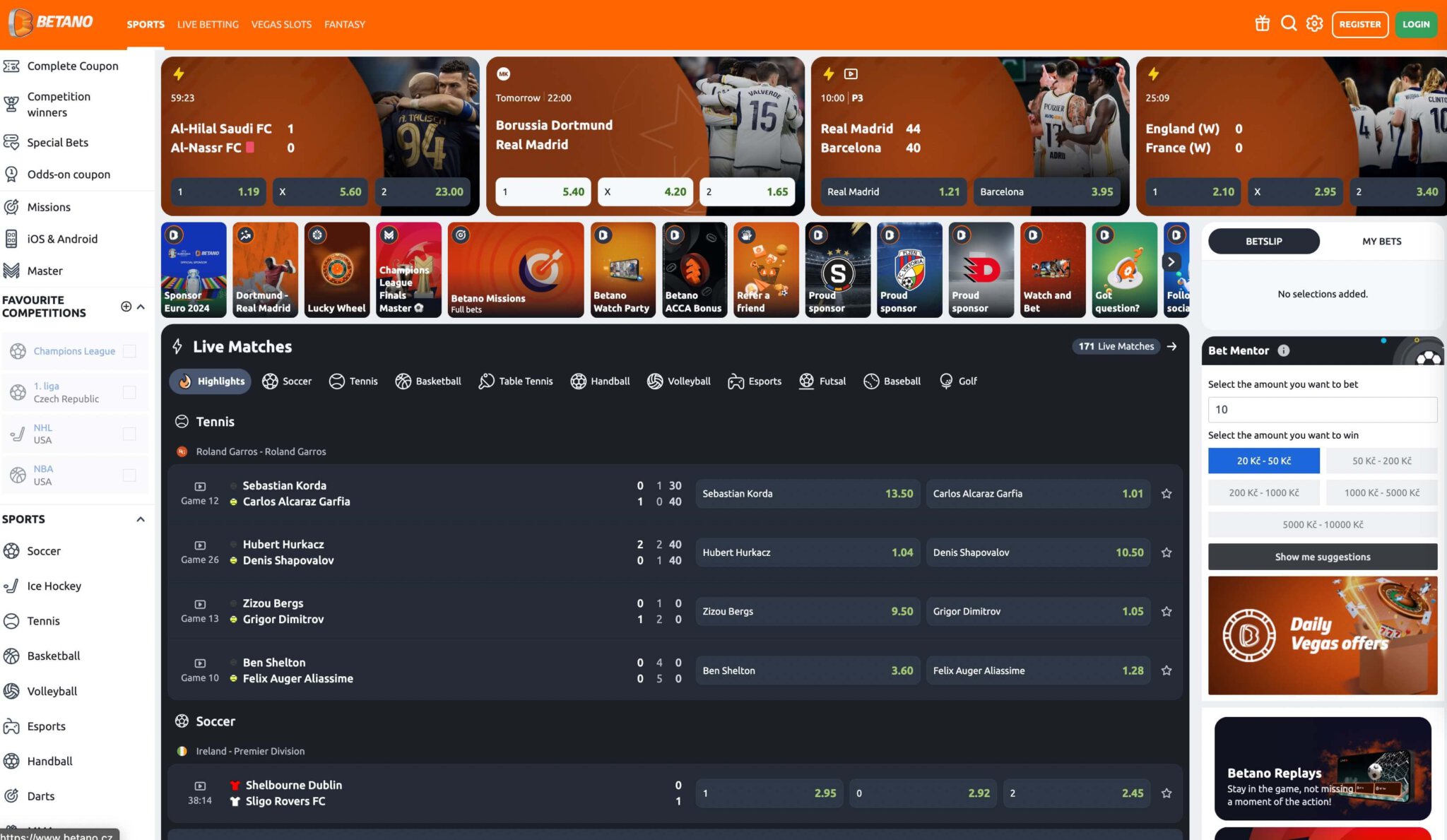Pick Barcelona basketball odds 3.95

coord(1046,191)
